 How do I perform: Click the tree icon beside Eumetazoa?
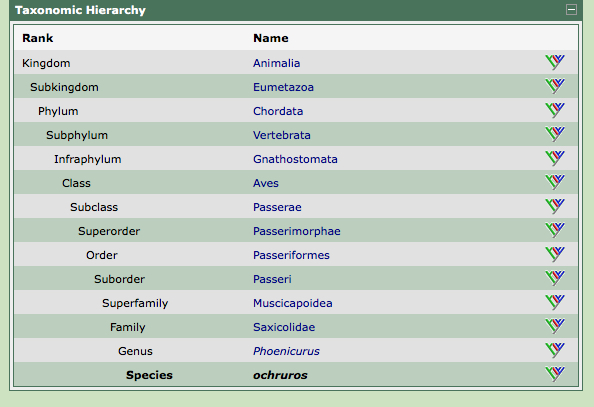pyautogui.click(x=555, y=86)
